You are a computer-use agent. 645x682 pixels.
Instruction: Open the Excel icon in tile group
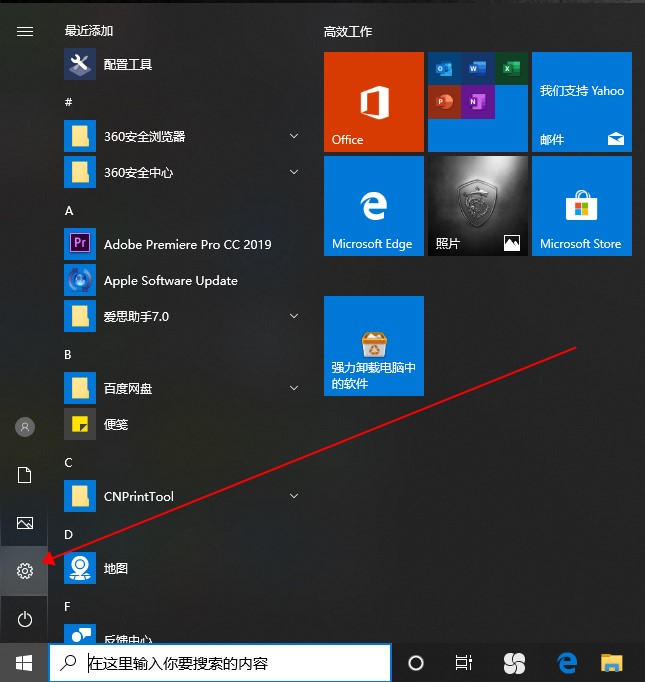coord(511,69)
